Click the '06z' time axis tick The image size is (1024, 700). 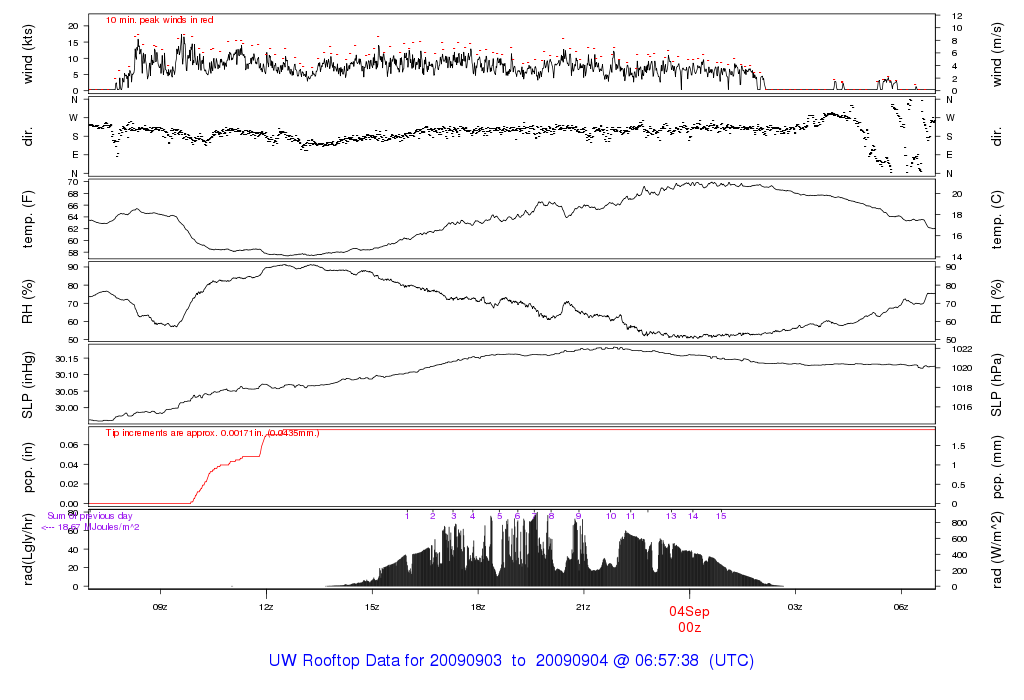901,607
